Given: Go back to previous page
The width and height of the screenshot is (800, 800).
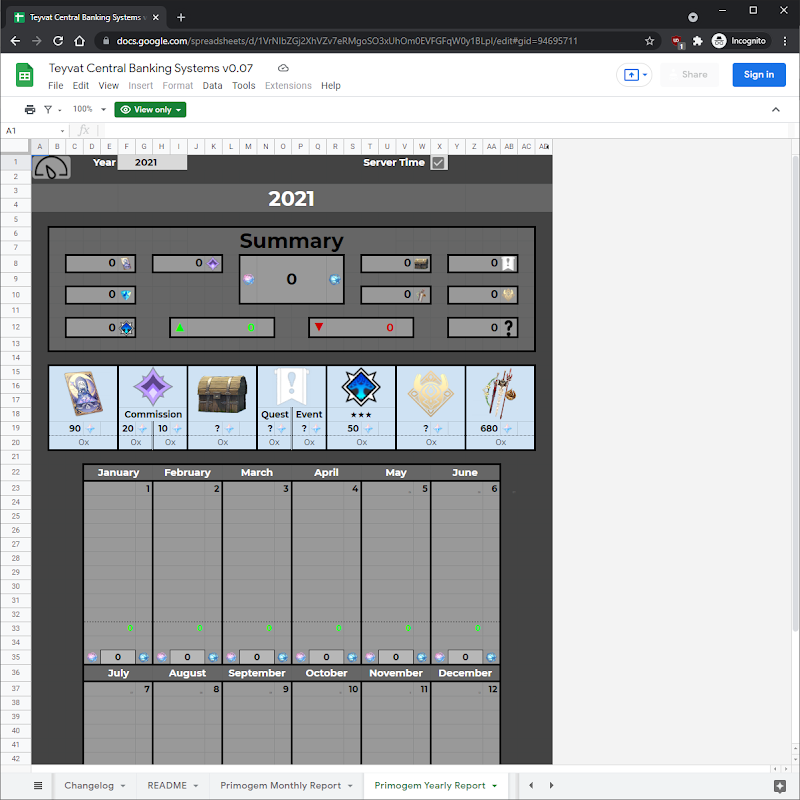Looking at the screenshot, I should (x=15, y=41).
